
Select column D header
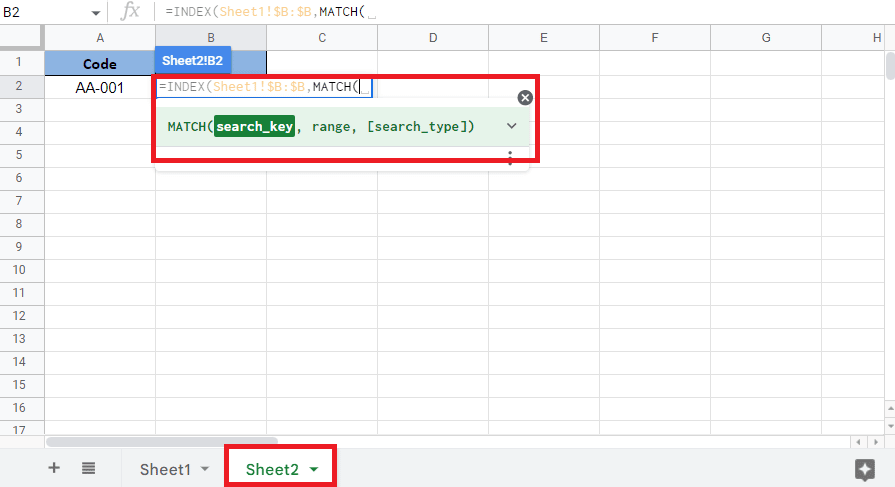click(433, 38)
